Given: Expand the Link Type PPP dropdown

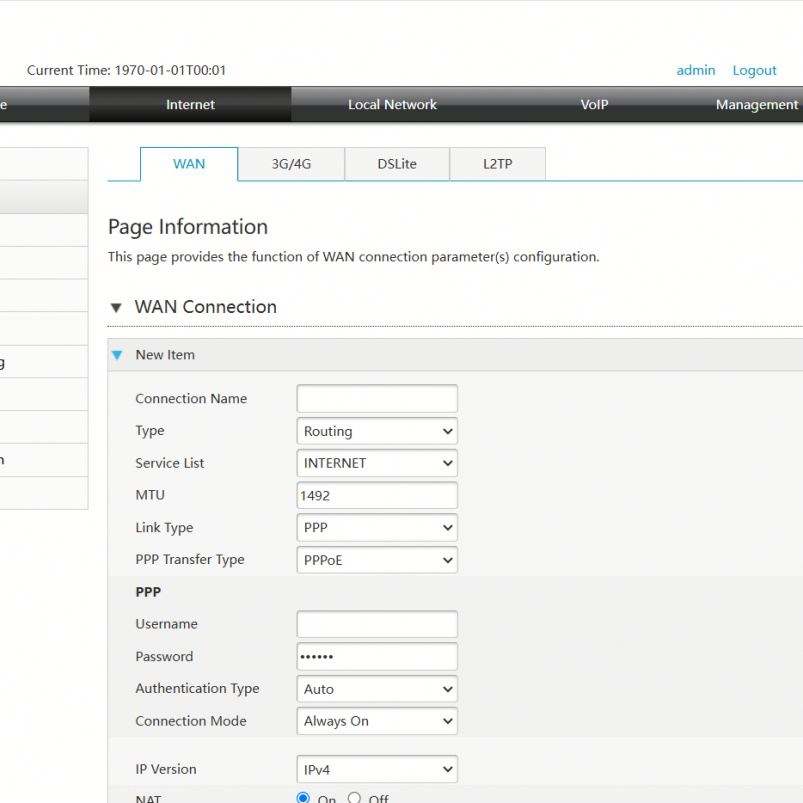Looking at the screenshot, I should pyautogui.click(x=377, y=528).
